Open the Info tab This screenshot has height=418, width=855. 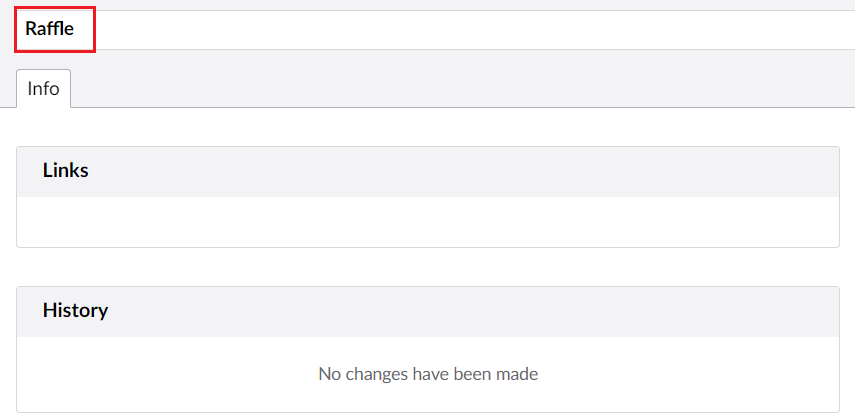point(43,89)
